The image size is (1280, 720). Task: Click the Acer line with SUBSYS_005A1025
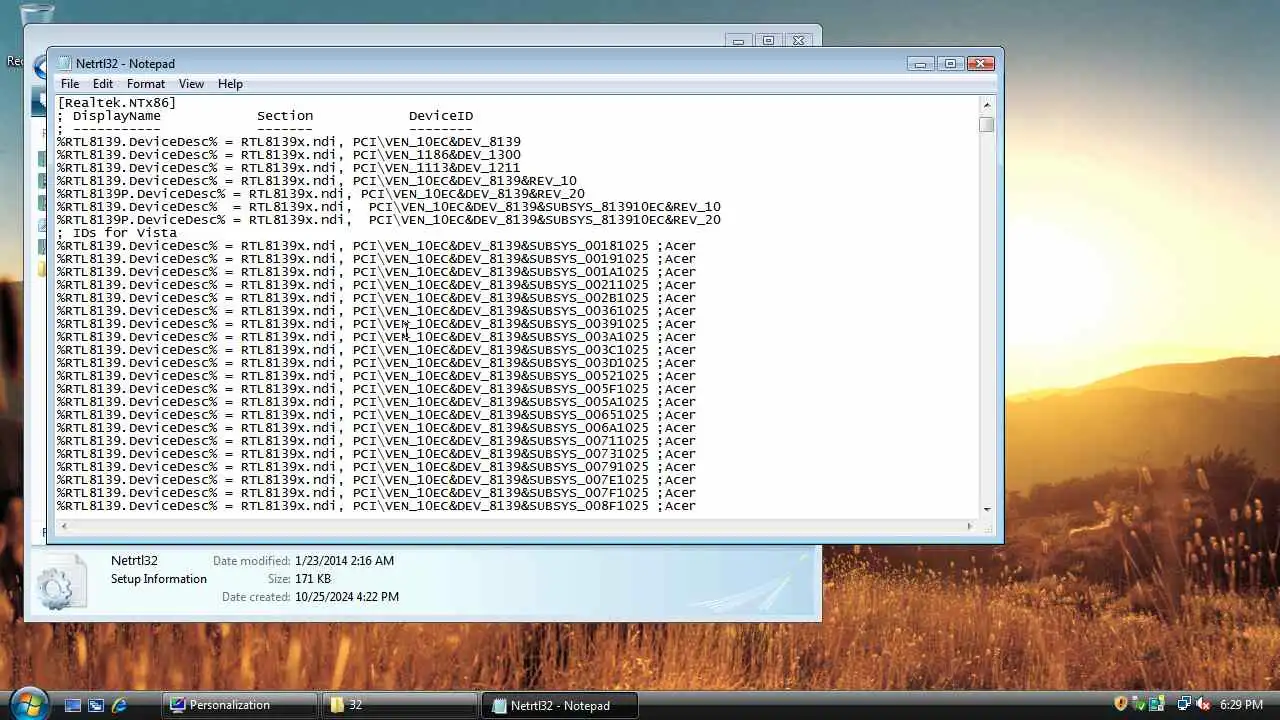click(376, 402)
